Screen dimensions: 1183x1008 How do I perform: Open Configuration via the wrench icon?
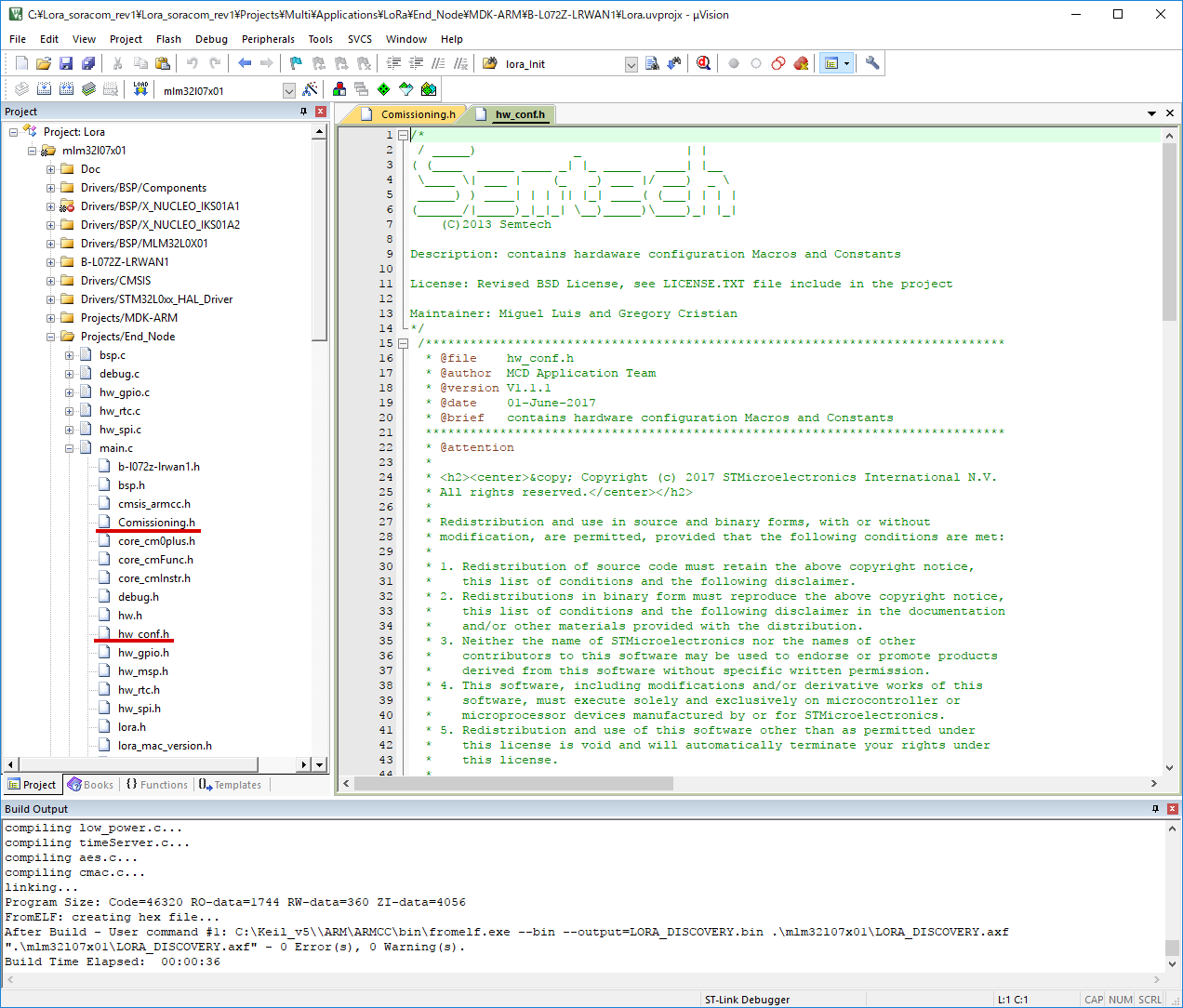coord(872,63)
